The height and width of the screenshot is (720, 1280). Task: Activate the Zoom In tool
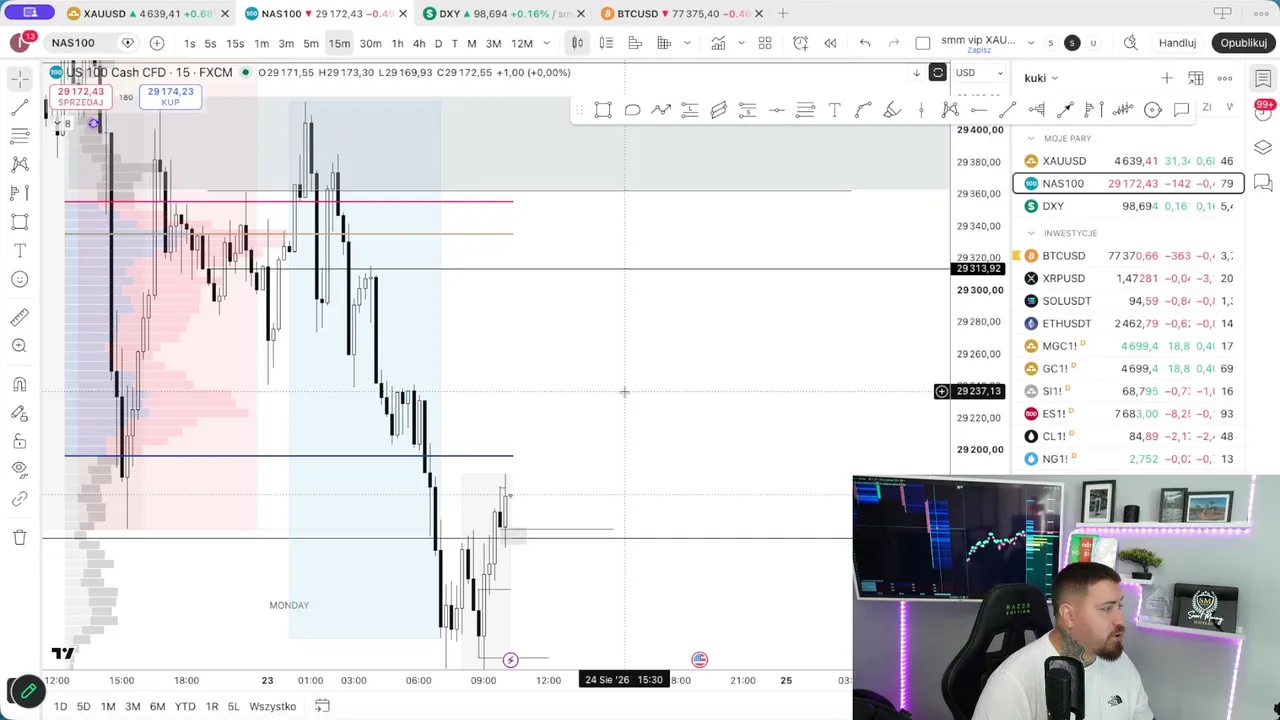[x=20, y=346]
